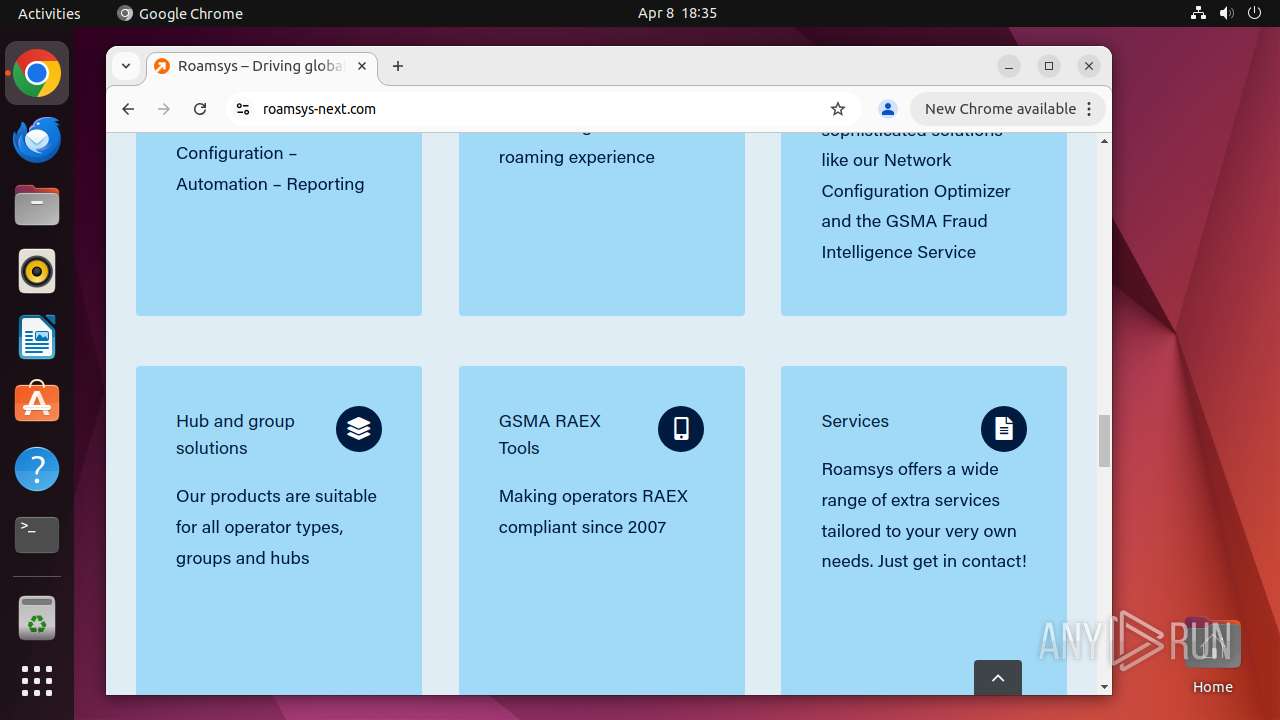The image size is (1280, 720).
Task: Close the Roamsys browser tab
Action: (362, 66)
